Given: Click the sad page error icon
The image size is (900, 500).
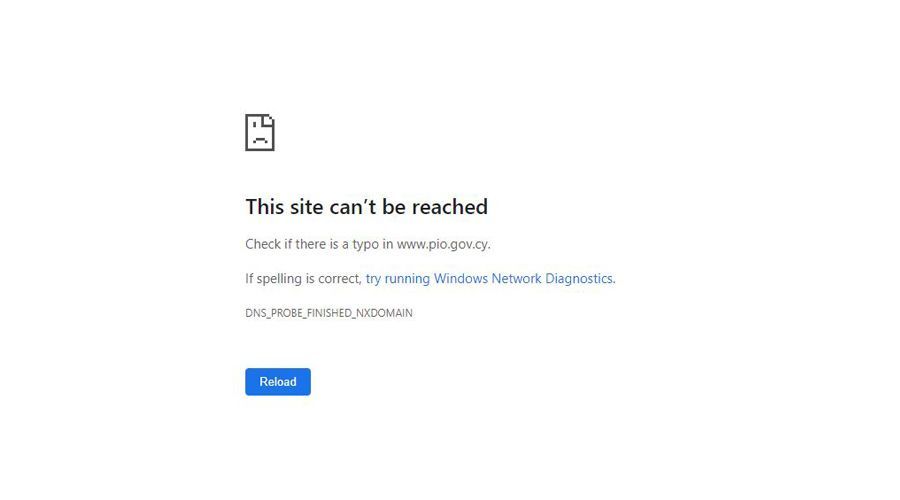Looking at the screenshot, I should pos(259,133).
